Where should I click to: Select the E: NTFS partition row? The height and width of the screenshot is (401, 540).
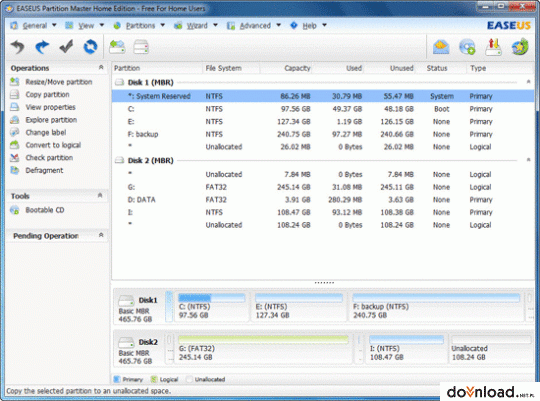(322, 122)
